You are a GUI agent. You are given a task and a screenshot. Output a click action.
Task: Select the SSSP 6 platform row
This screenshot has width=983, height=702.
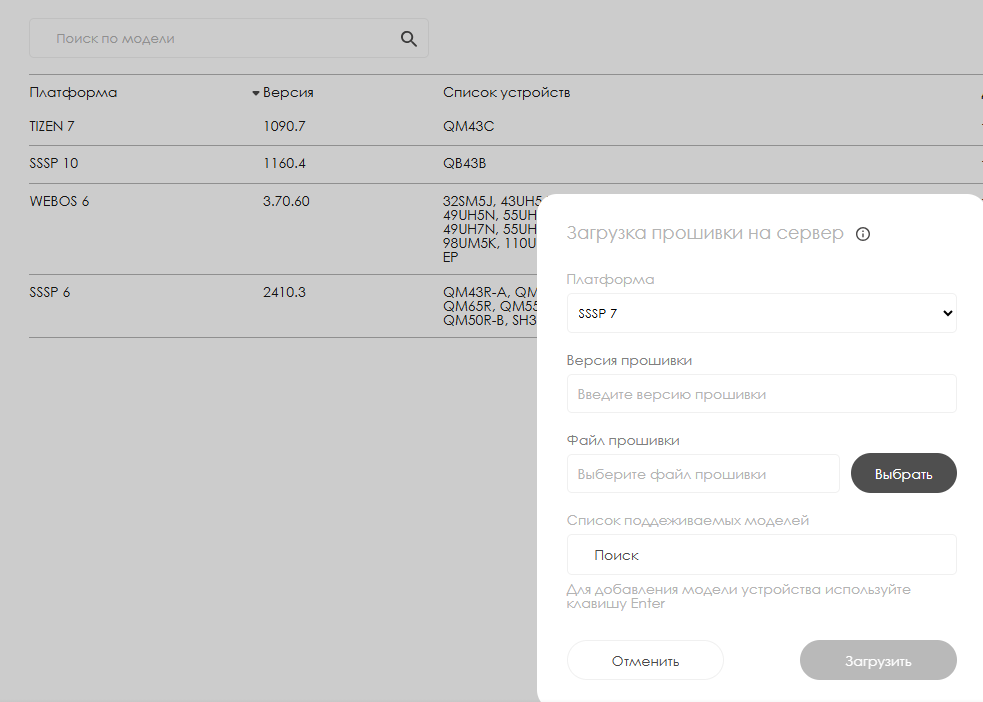tap(49, 292)
